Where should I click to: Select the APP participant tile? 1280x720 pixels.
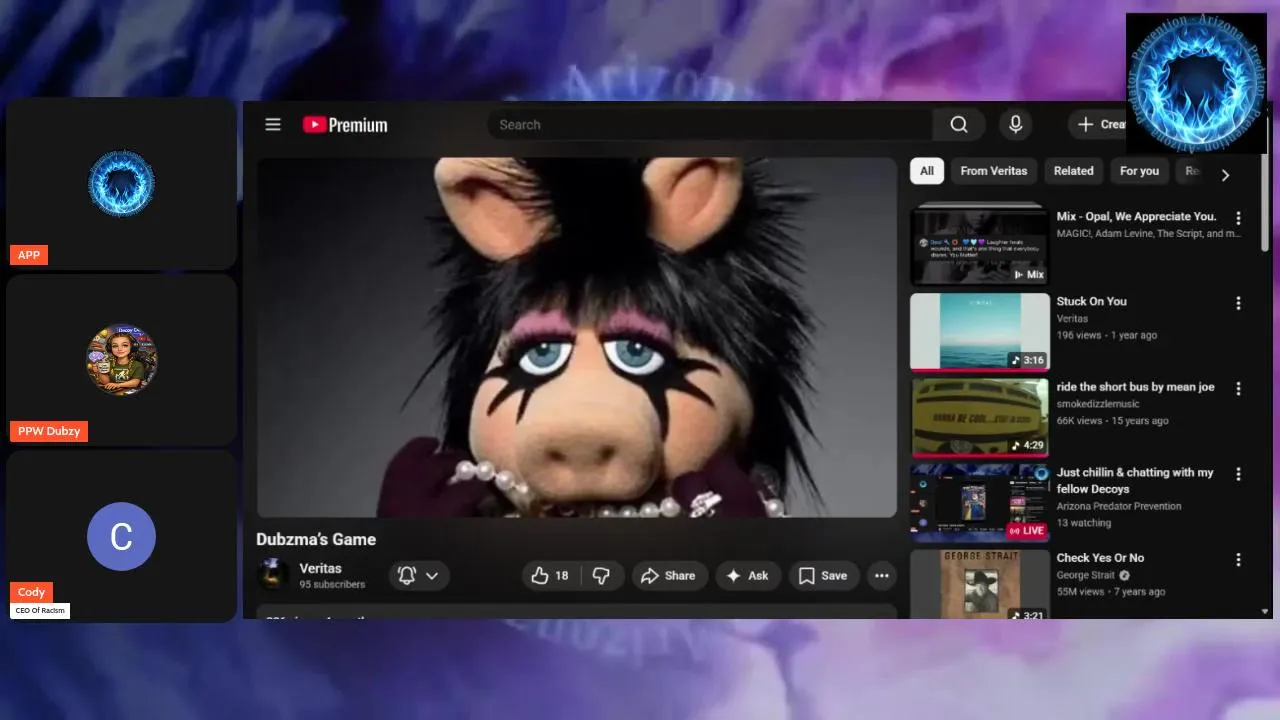[x=121, y=183]
